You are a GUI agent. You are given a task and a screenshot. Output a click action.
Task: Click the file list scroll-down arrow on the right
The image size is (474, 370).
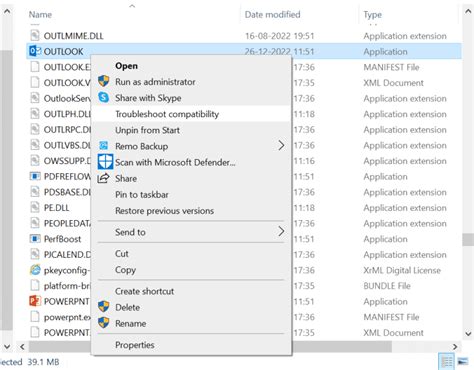468,334
